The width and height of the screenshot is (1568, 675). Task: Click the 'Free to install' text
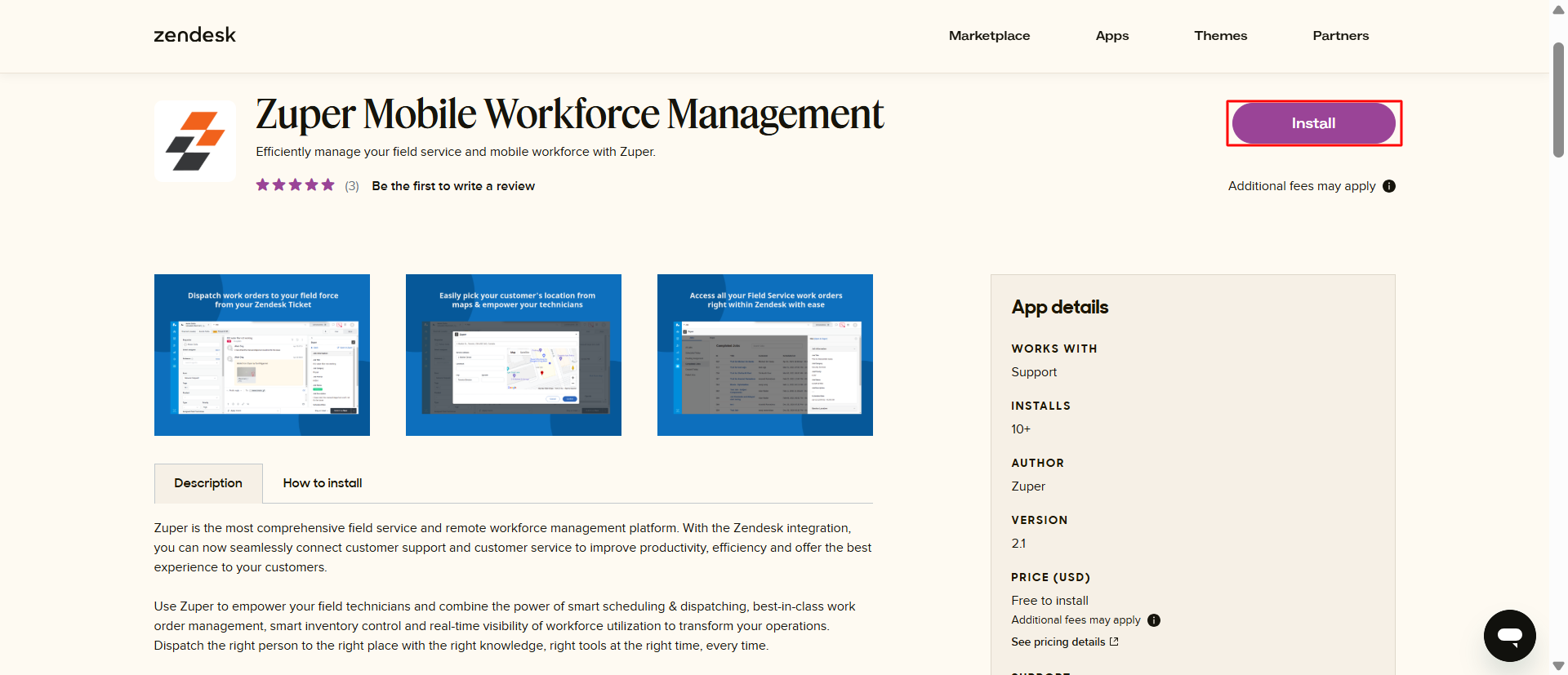[x=1049, y=601]
